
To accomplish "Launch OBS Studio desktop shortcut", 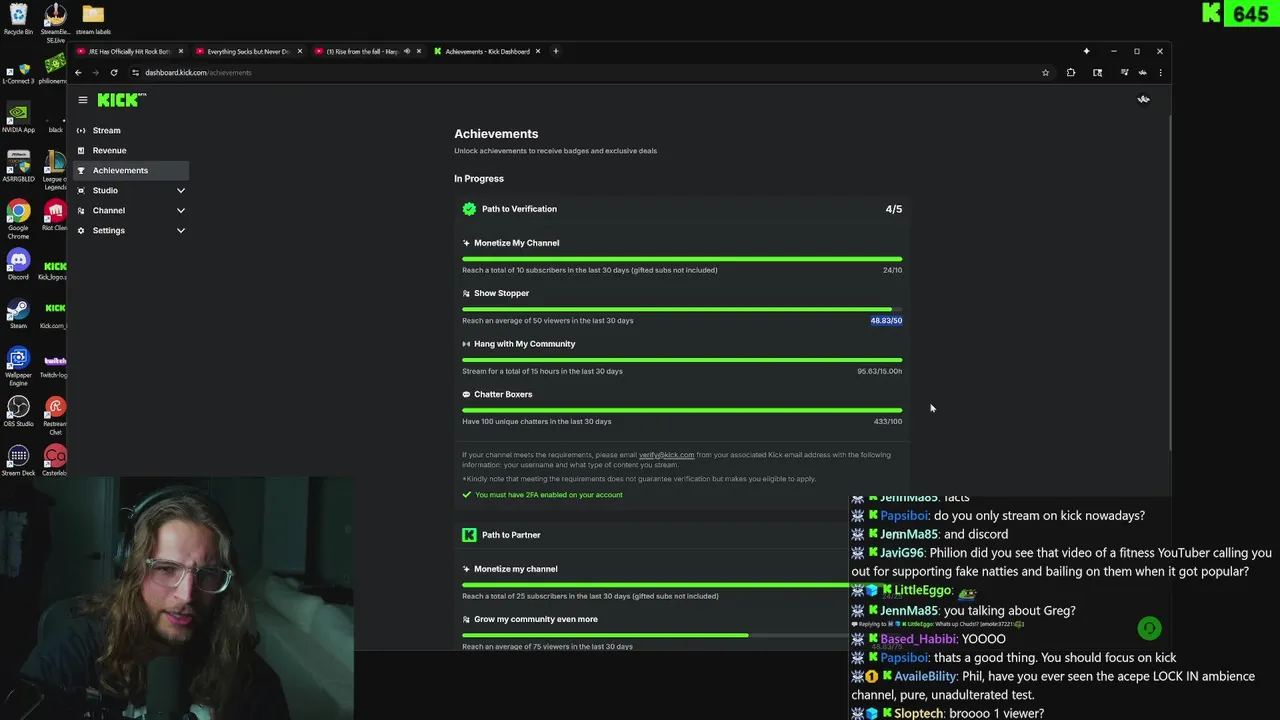I will [18, 411].
